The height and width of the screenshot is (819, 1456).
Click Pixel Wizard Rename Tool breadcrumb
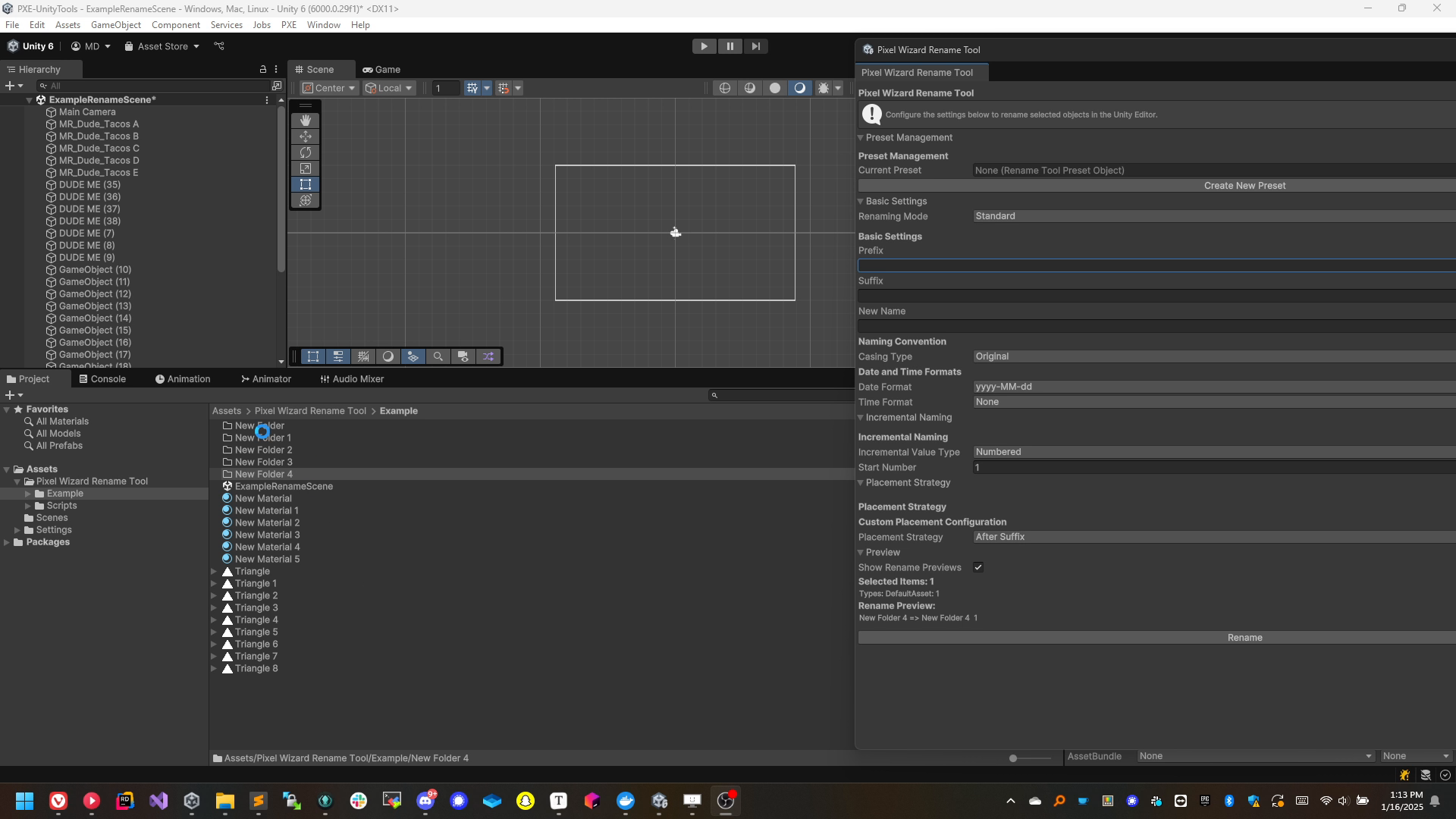tap(310, 411)
